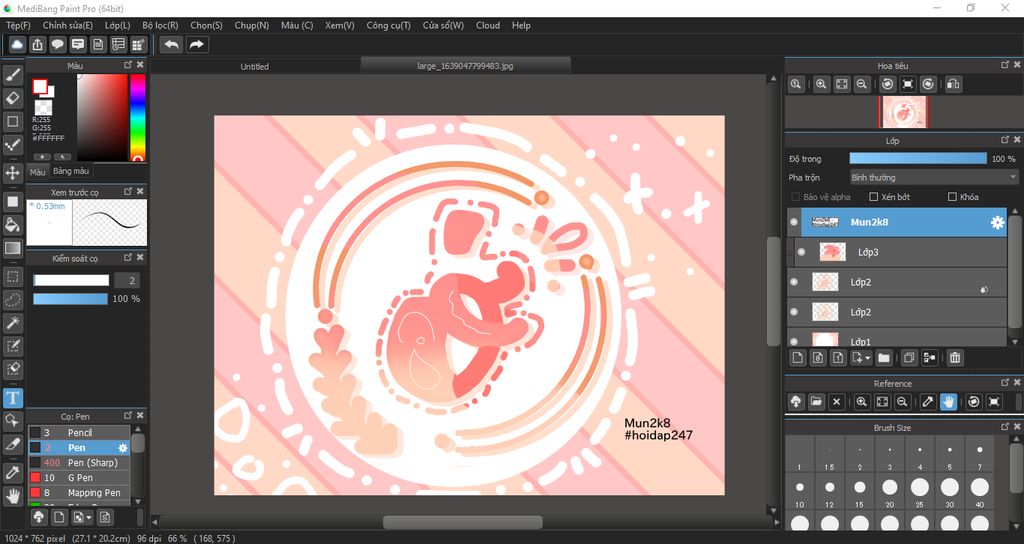Click the Navigator preview thumbnail
This screenshot has height=544, width=1024.
coord(904,112)
